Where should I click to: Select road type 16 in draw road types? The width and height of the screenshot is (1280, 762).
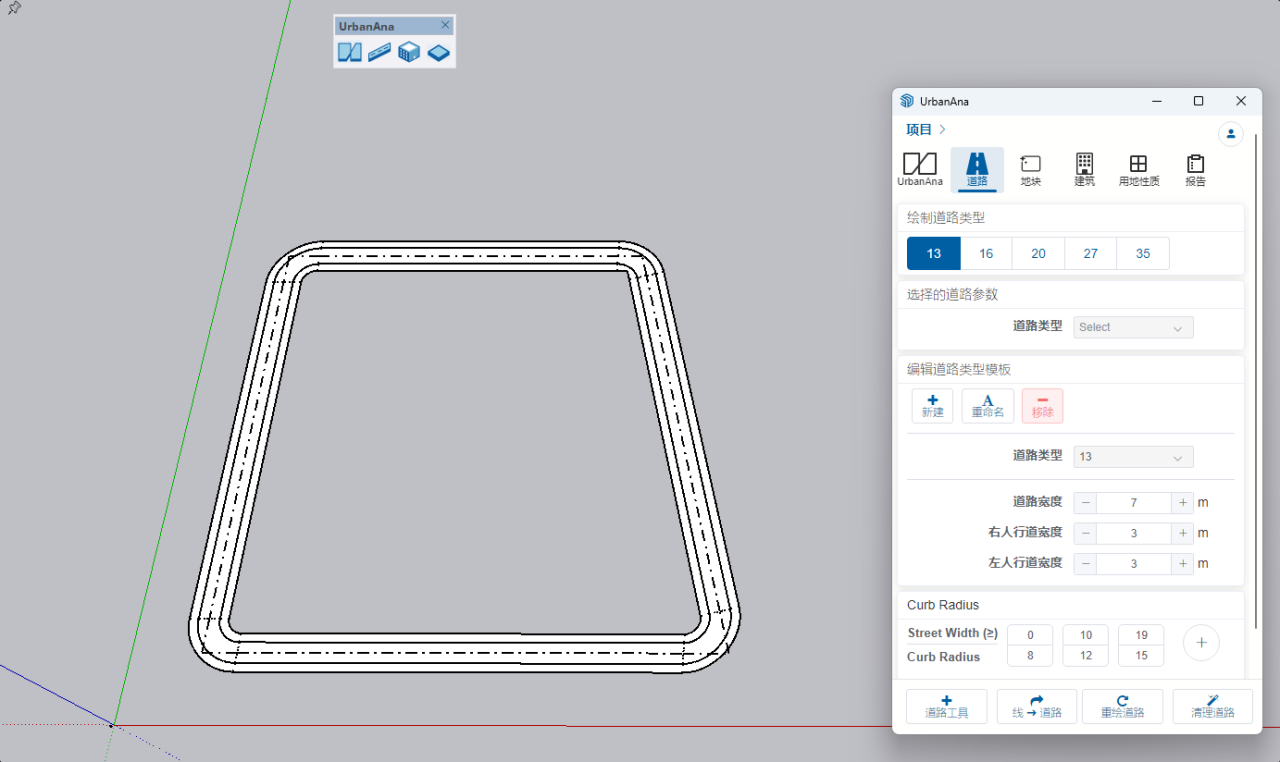986,254
